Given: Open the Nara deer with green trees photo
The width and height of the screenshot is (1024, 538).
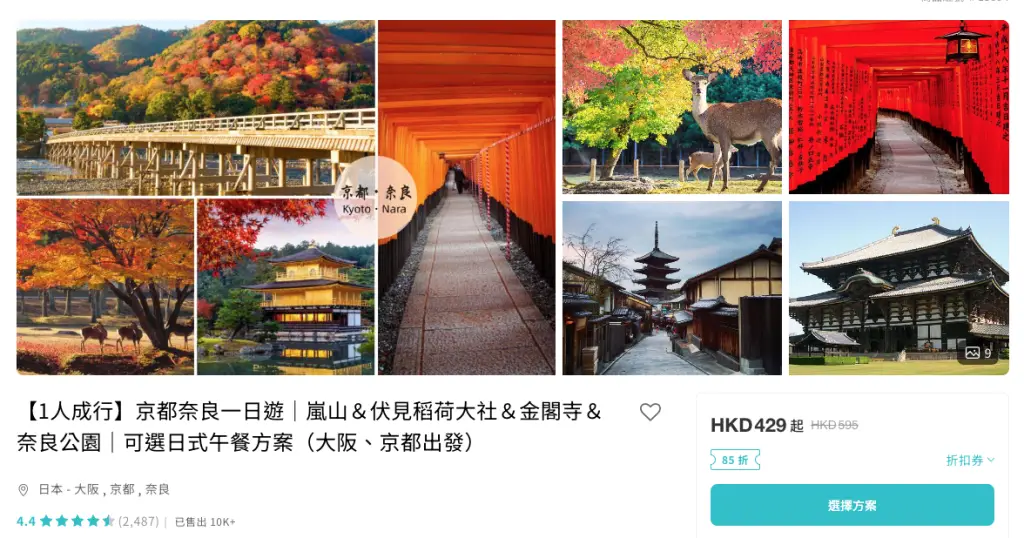Looking at the screenshot, I should pyautogui.click(x=672, y=107).
